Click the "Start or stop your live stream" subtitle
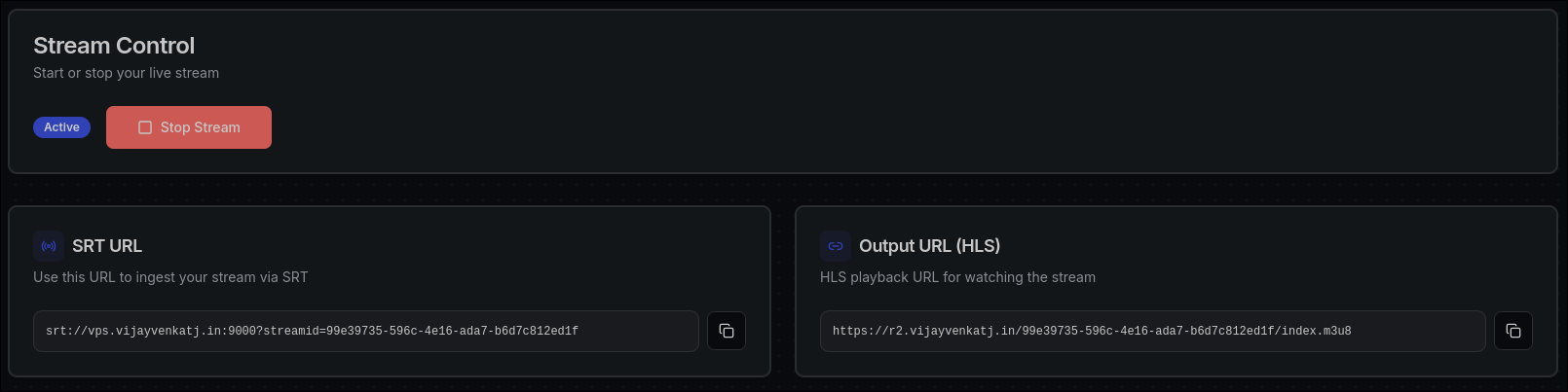The height and width of the screenshot is (392, 1568). click(x=126, y=73)
